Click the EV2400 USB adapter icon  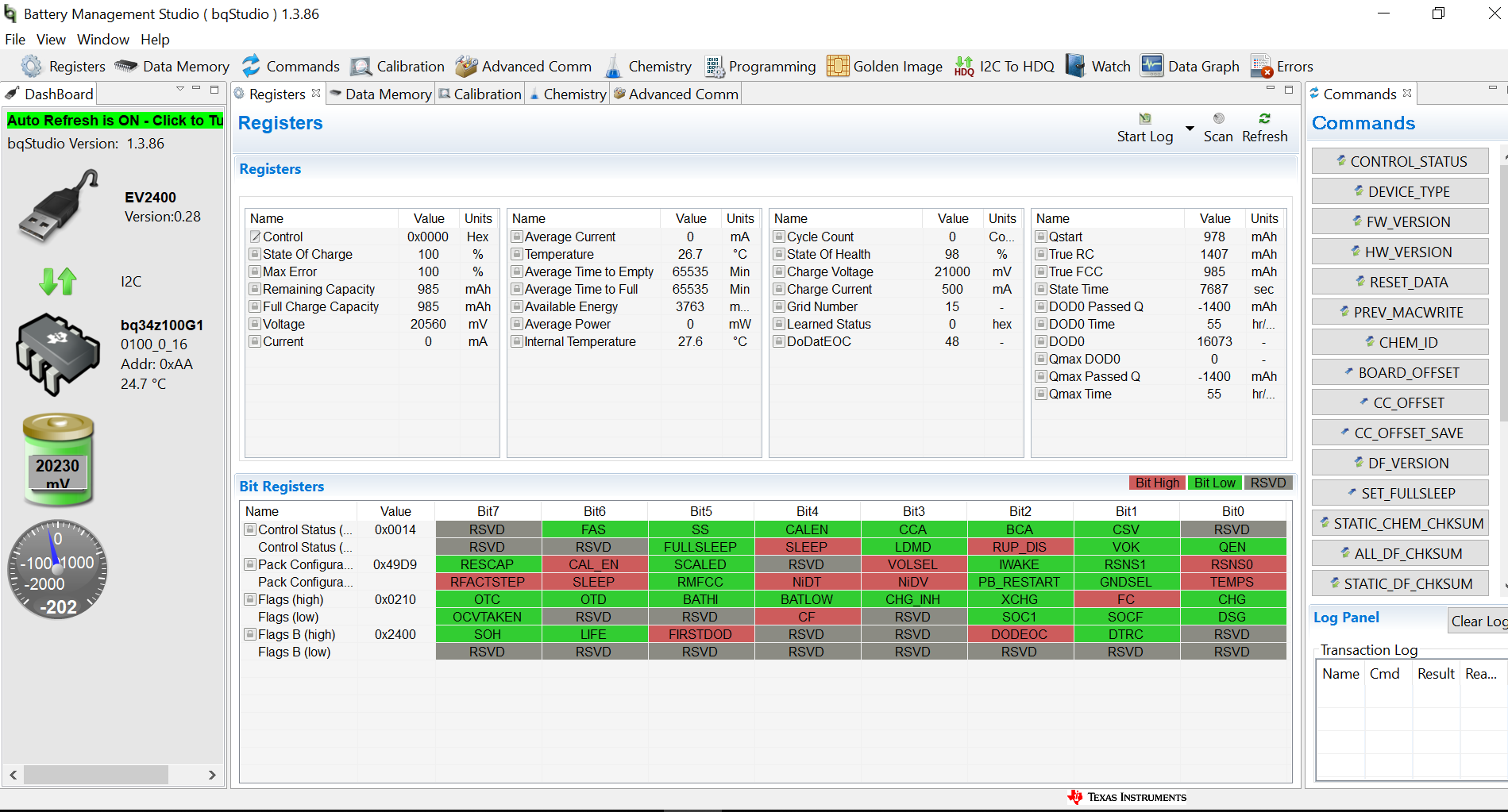pyautogui.click(x=59, y=205)
